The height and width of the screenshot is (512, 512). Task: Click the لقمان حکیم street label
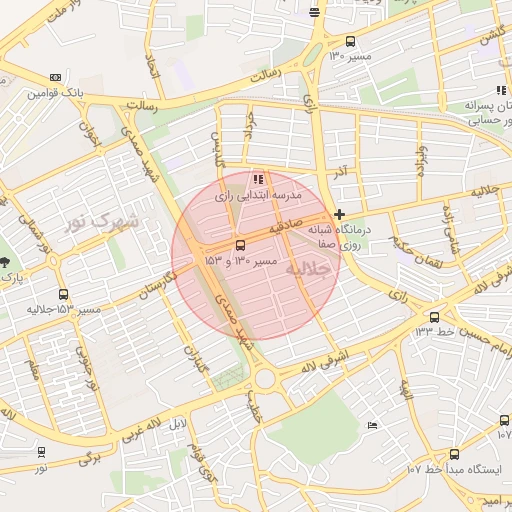point(416,253)
